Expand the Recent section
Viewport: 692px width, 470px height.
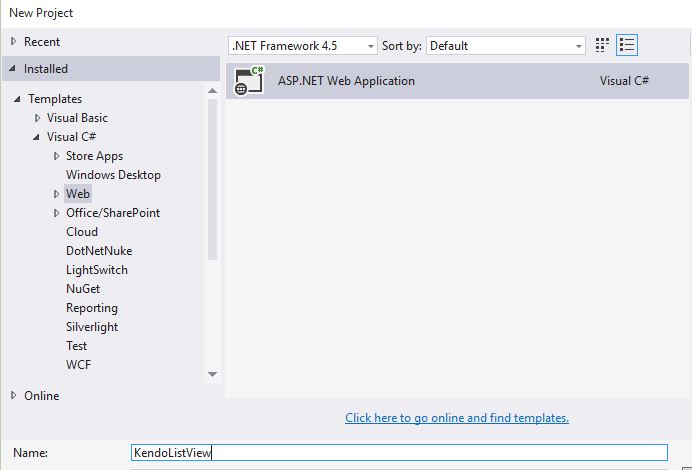point(13,42)
